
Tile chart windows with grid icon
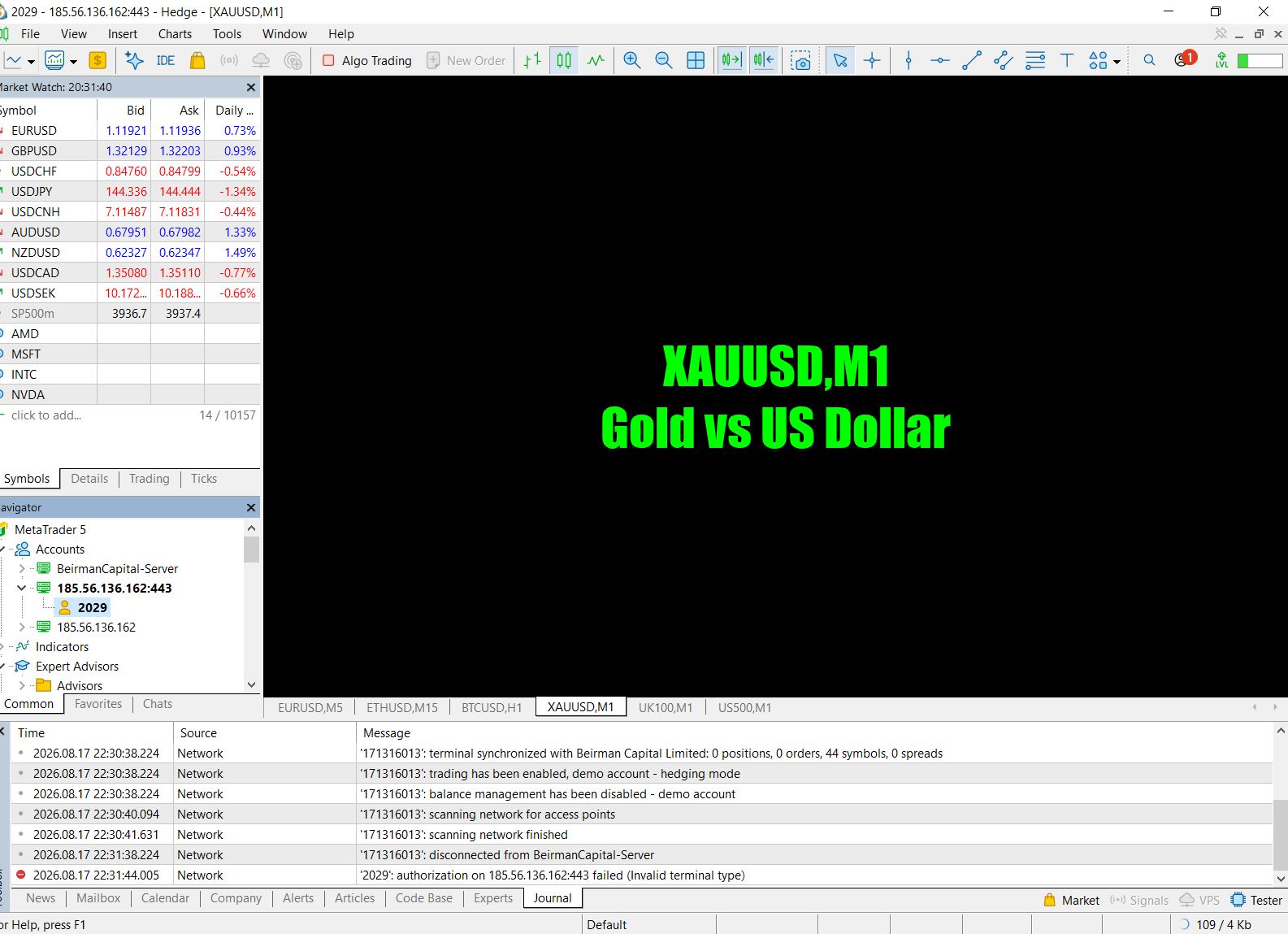(x=696, y=60)
